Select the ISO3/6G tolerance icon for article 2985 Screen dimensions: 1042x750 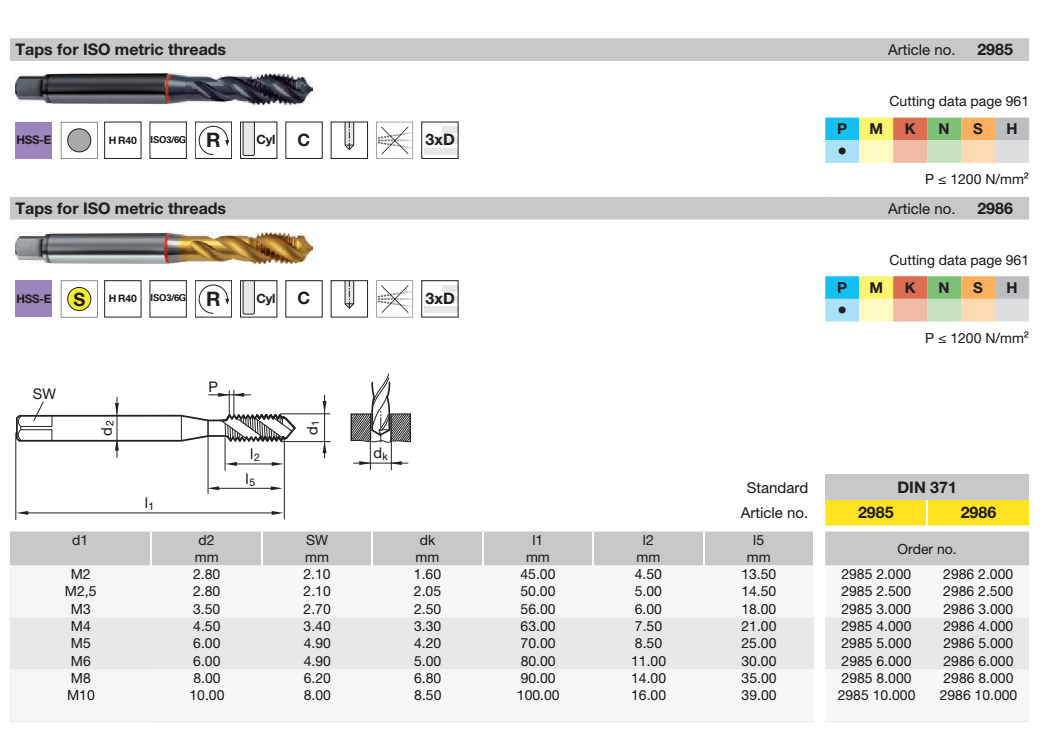[x=168, y=140]
